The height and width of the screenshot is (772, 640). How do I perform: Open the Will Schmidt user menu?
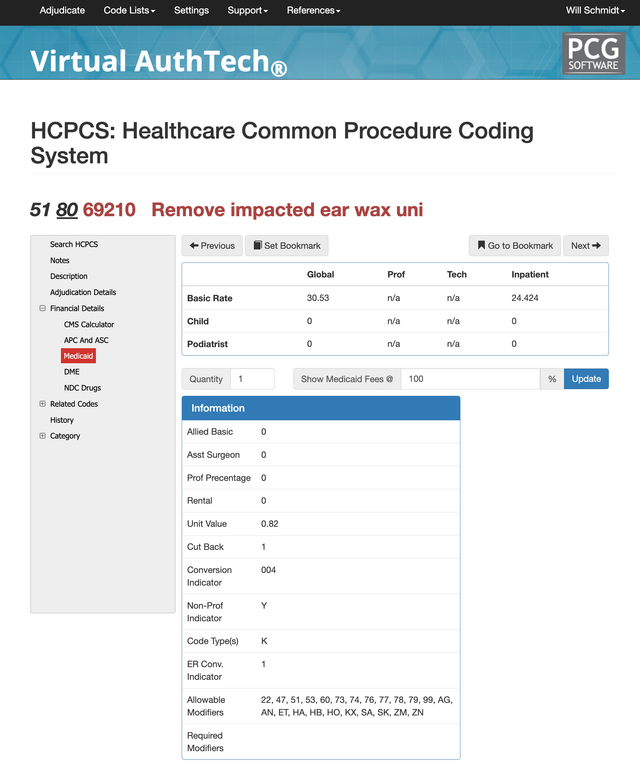coord(595,10)
